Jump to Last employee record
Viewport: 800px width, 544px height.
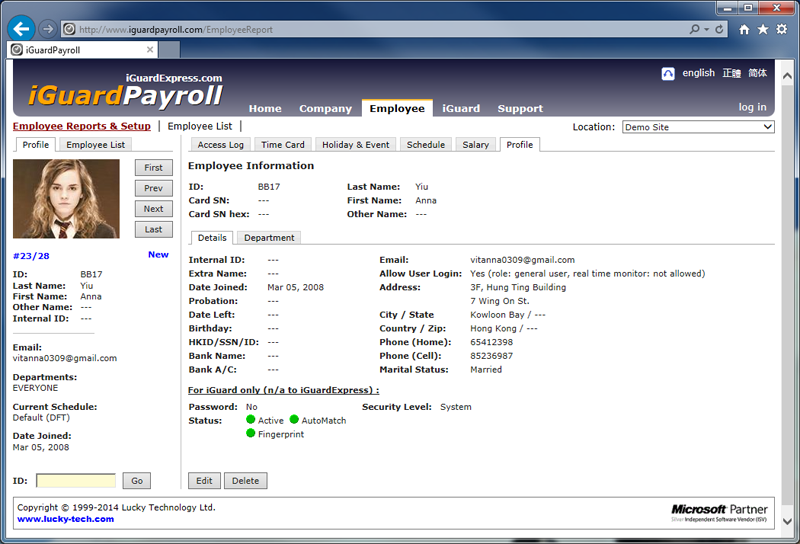[x=154, y=230]
